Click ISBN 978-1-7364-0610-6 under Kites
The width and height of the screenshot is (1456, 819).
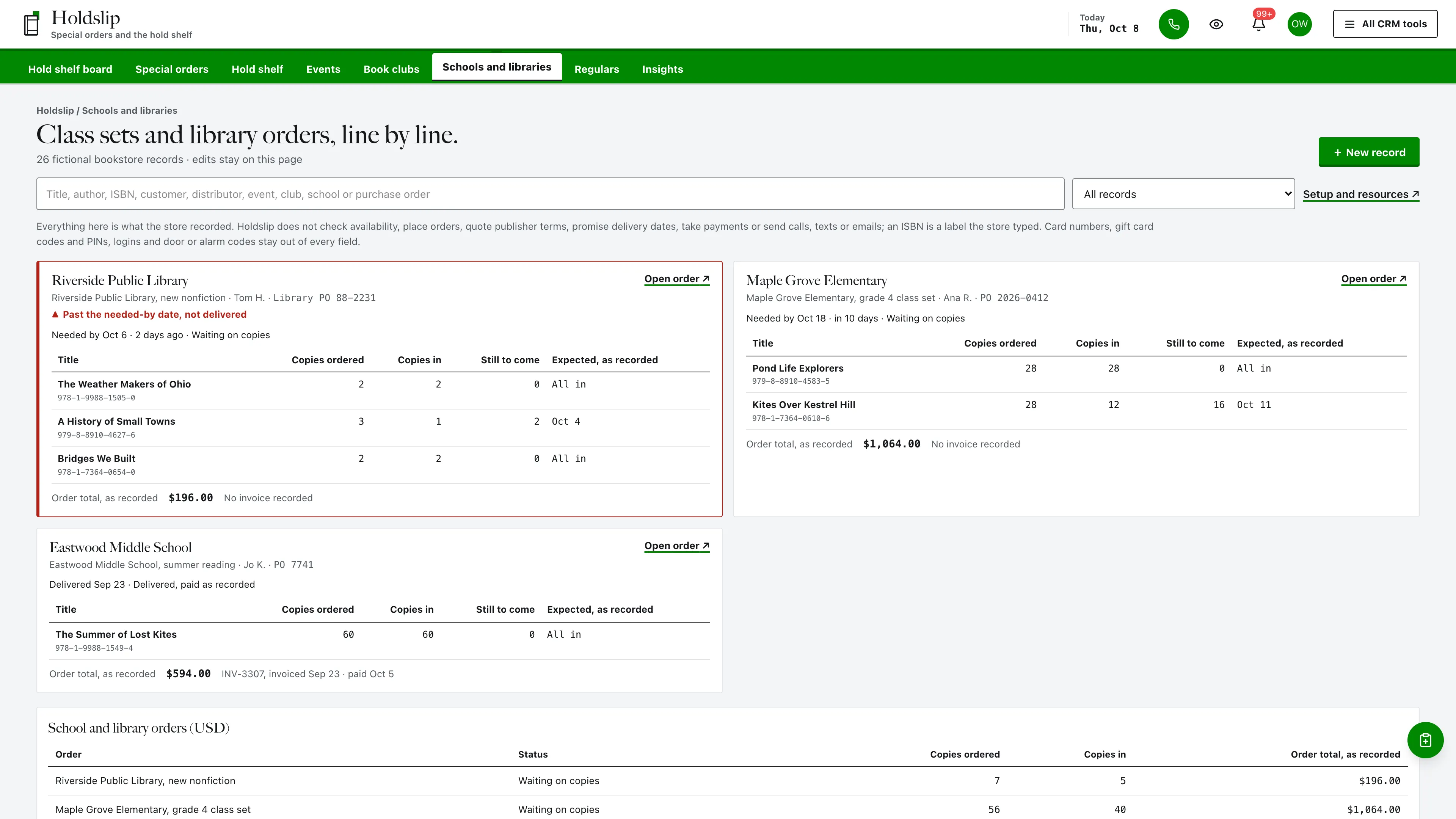point(791,418)
